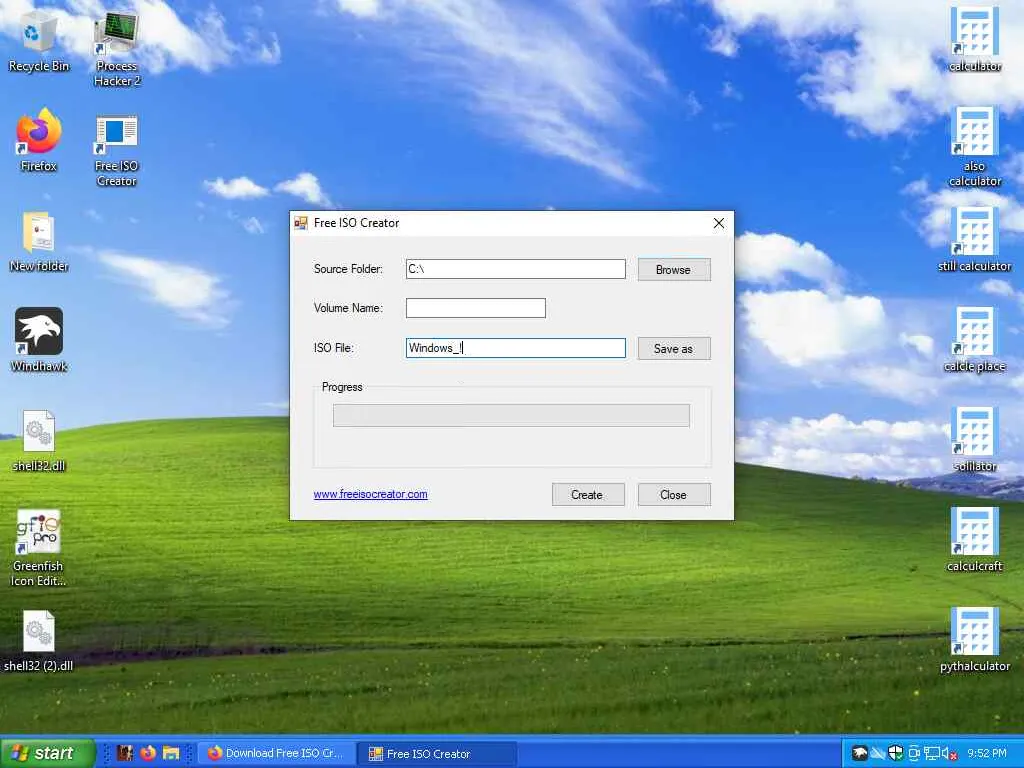Screen dimensions: 1024x768
Task: Open the file explorer quick launch icon
Action: click(x=171, y=753)
